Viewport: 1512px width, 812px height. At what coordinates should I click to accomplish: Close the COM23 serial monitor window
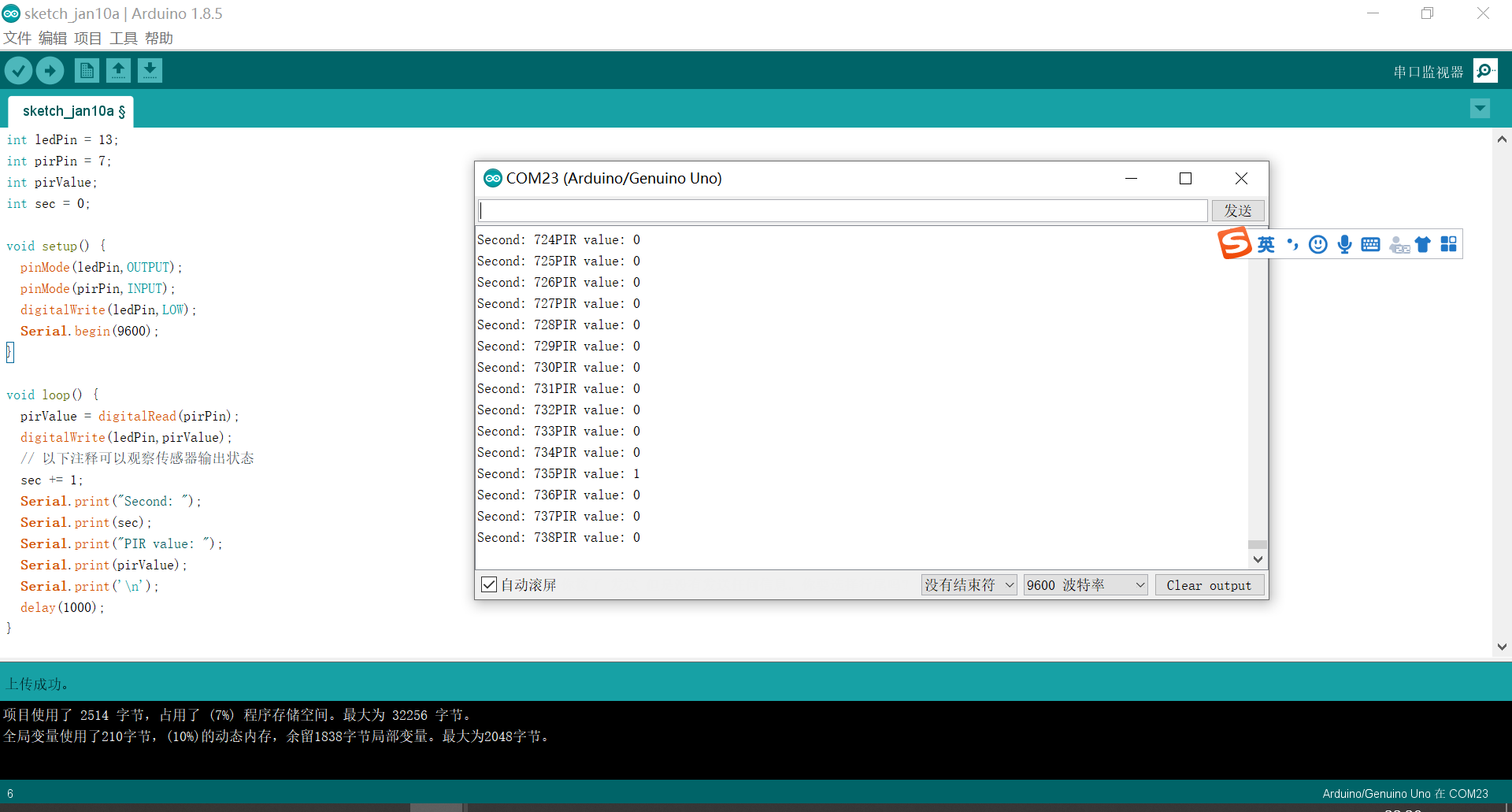(1241, 179)
